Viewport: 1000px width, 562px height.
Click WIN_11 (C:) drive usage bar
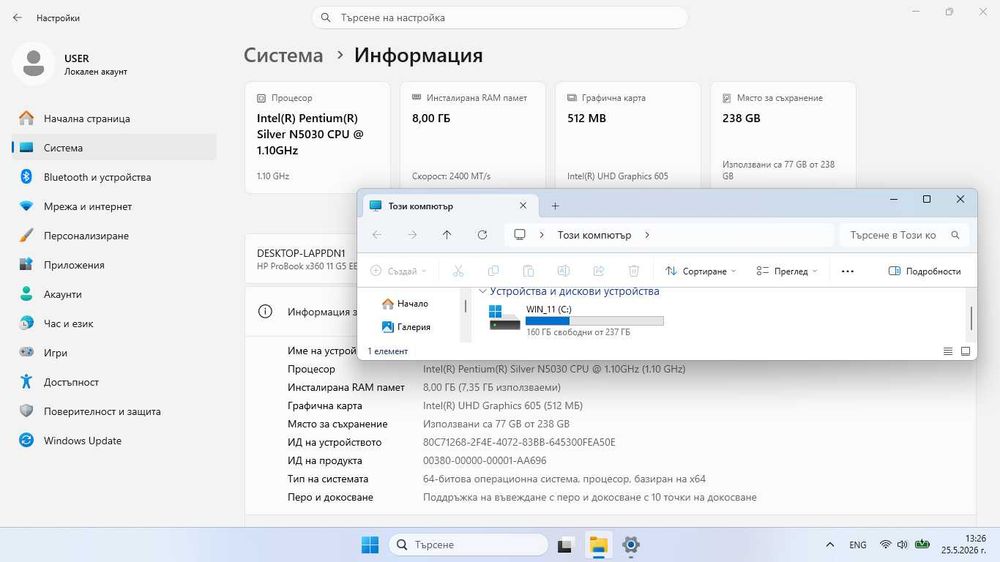(594, 321)
